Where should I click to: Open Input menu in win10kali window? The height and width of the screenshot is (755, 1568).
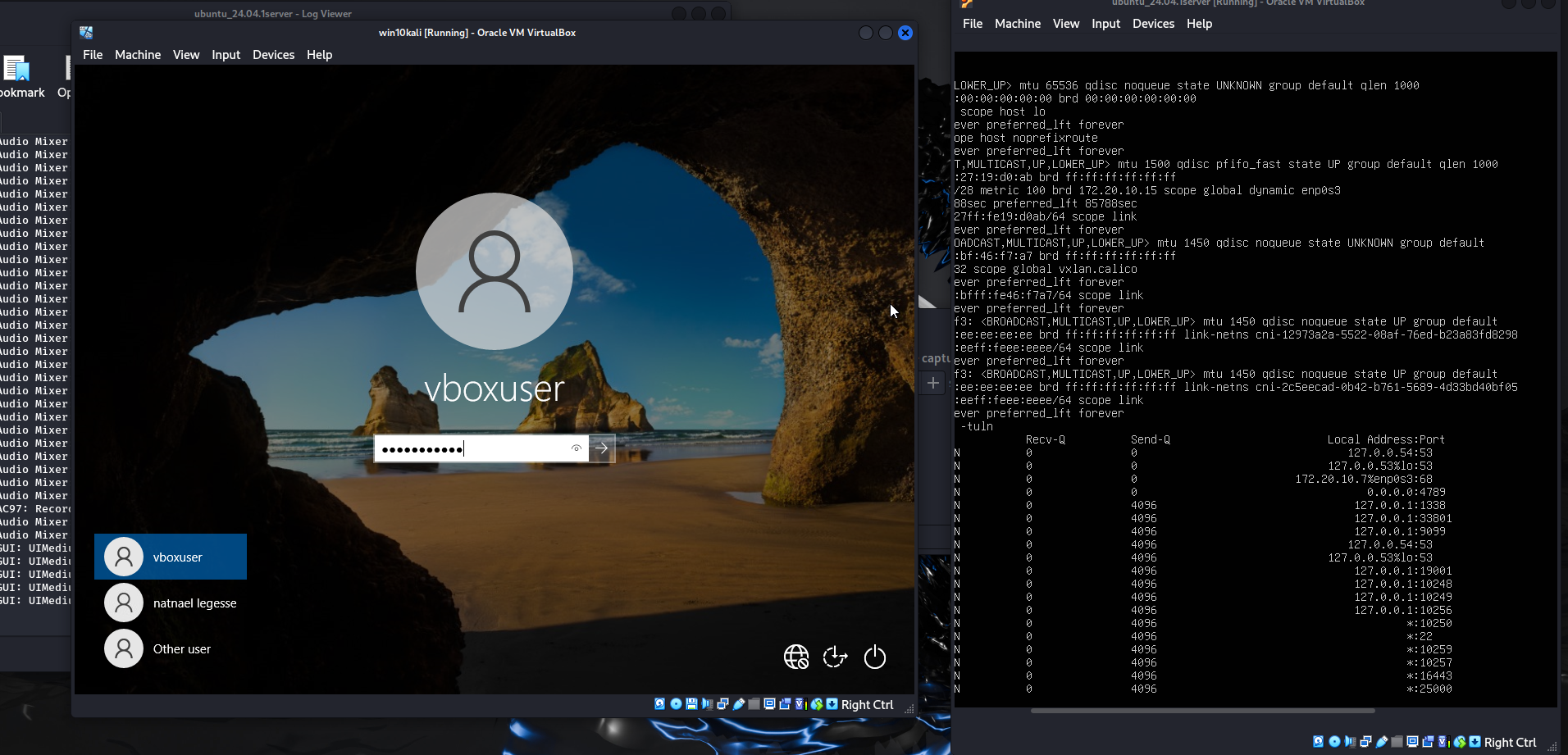pyautogui.click(x=226, y=55)
